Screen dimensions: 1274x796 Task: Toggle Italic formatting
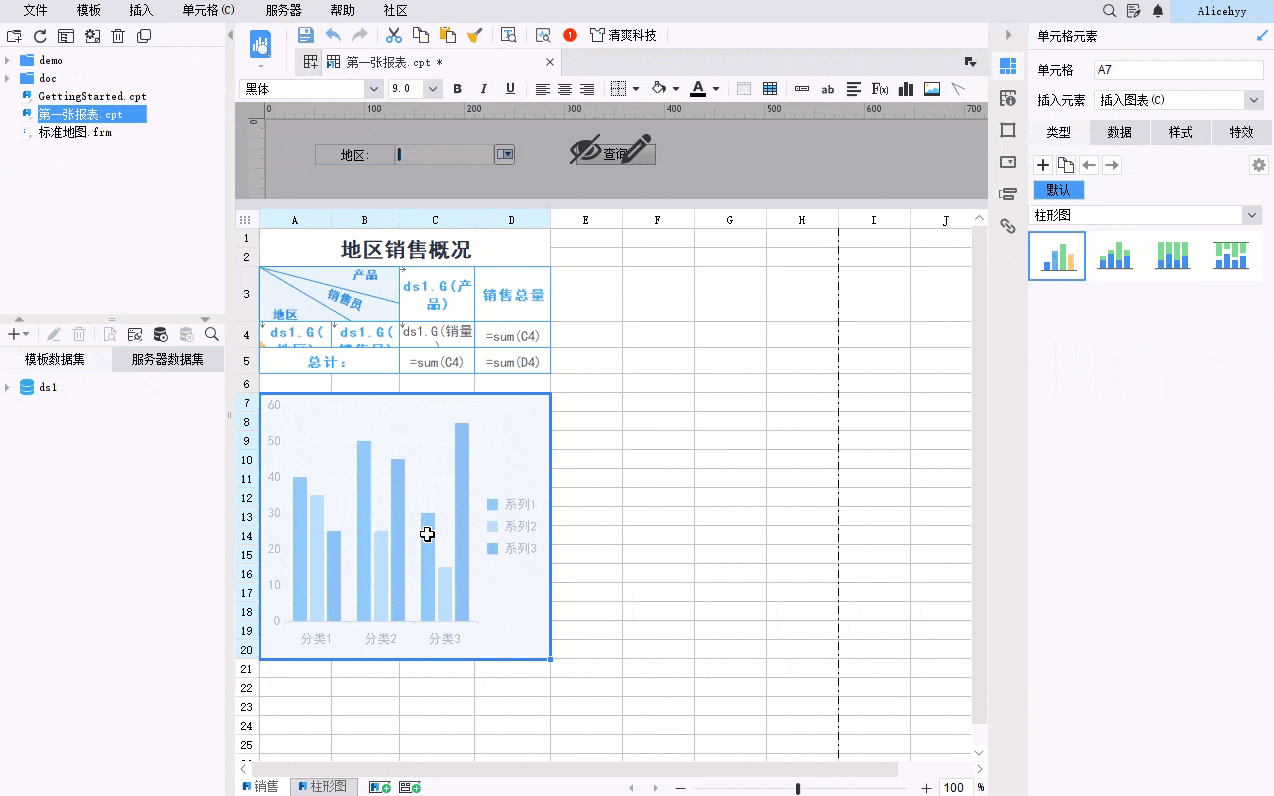pyautogui.click(x=484, y=89)
